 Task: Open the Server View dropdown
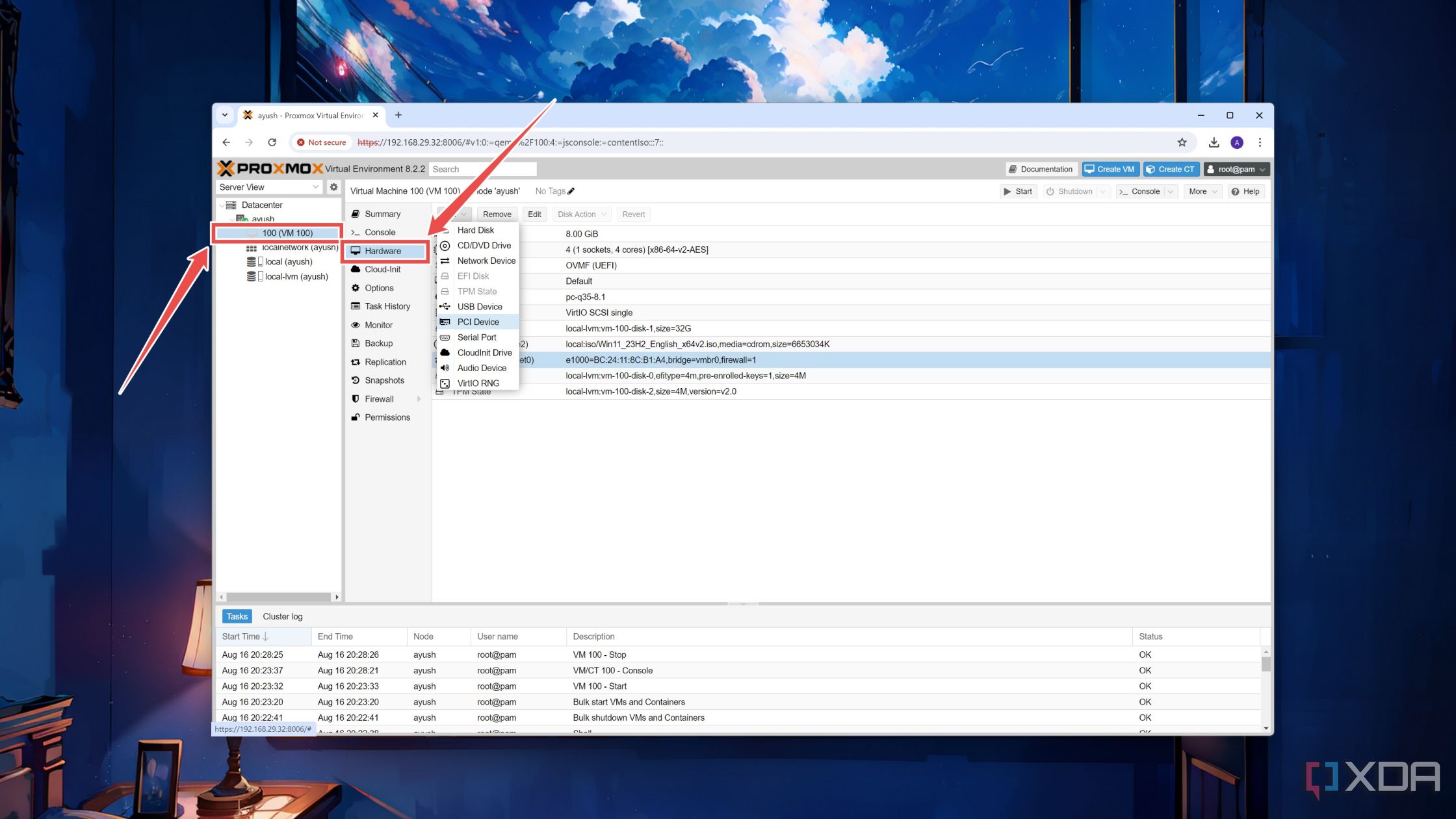pos(269,187)
